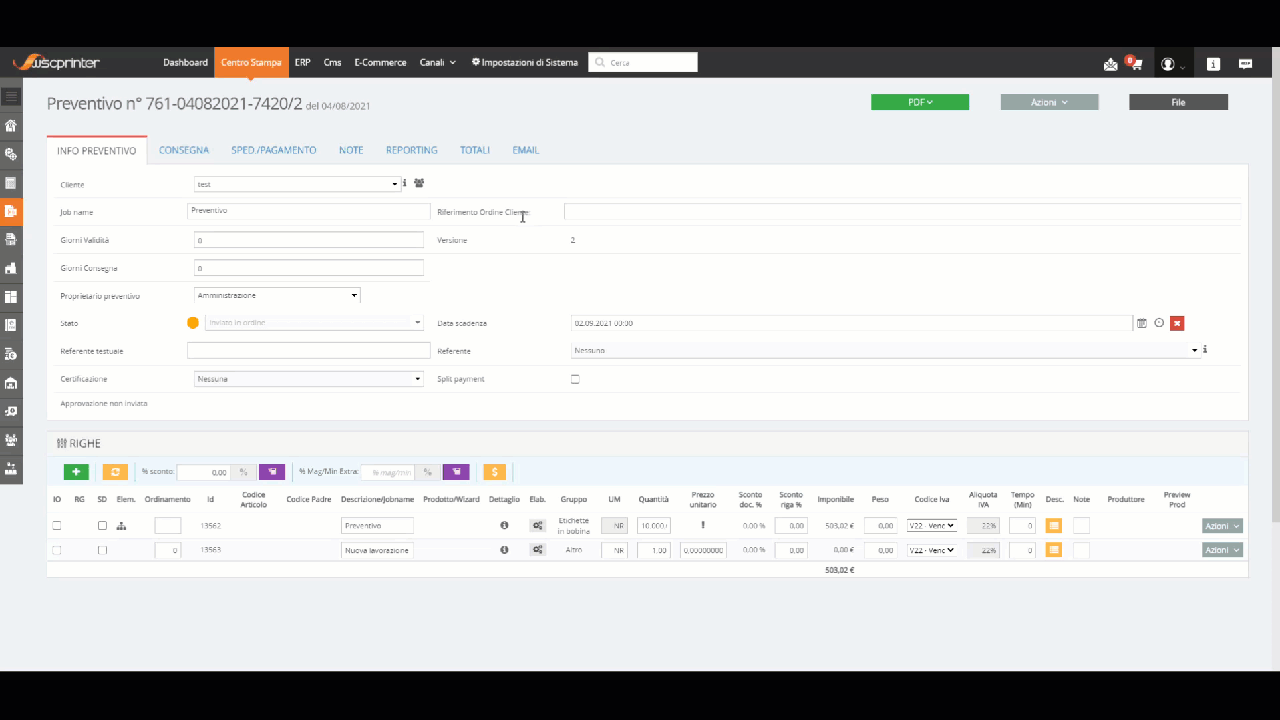The image size is (1280, 720).
Task: Open the Cliente dropdown showing test
Action: pos(297,184)
